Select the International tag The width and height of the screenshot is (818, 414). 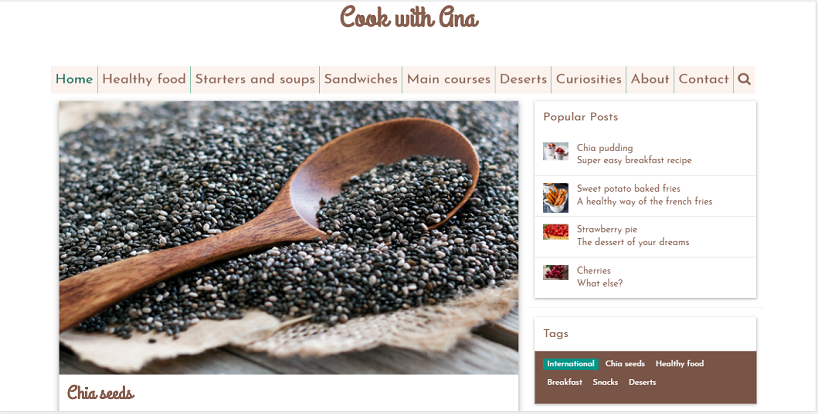point(571,364)
